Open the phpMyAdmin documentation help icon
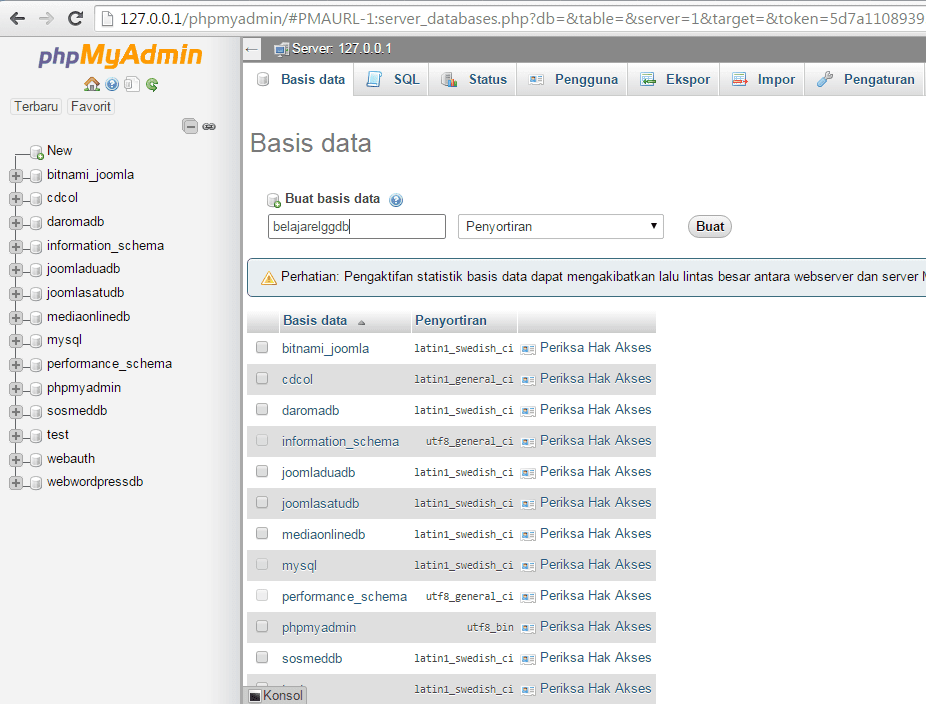The width and height of the screenshot is (926, 704). [112, 84]
